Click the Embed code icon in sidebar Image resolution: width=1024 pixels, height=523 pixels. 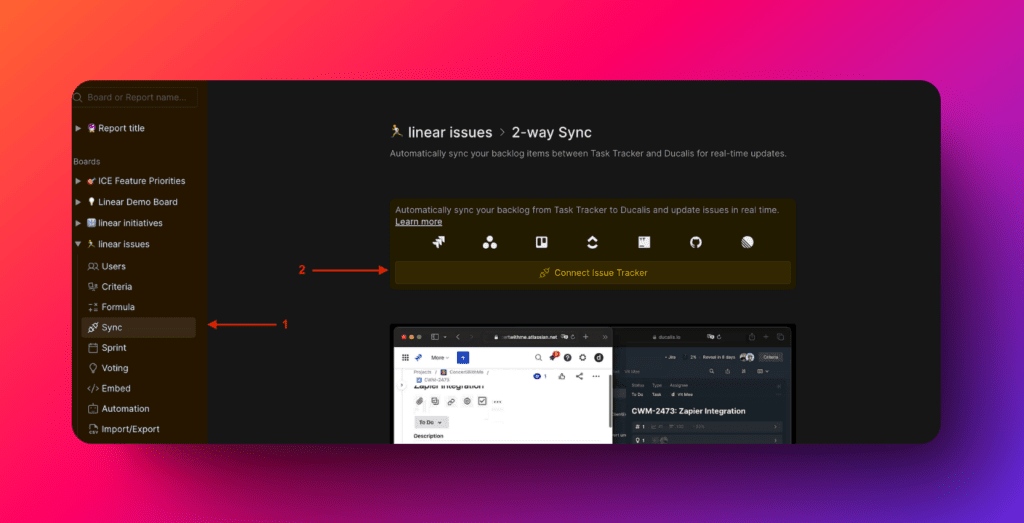93,388
